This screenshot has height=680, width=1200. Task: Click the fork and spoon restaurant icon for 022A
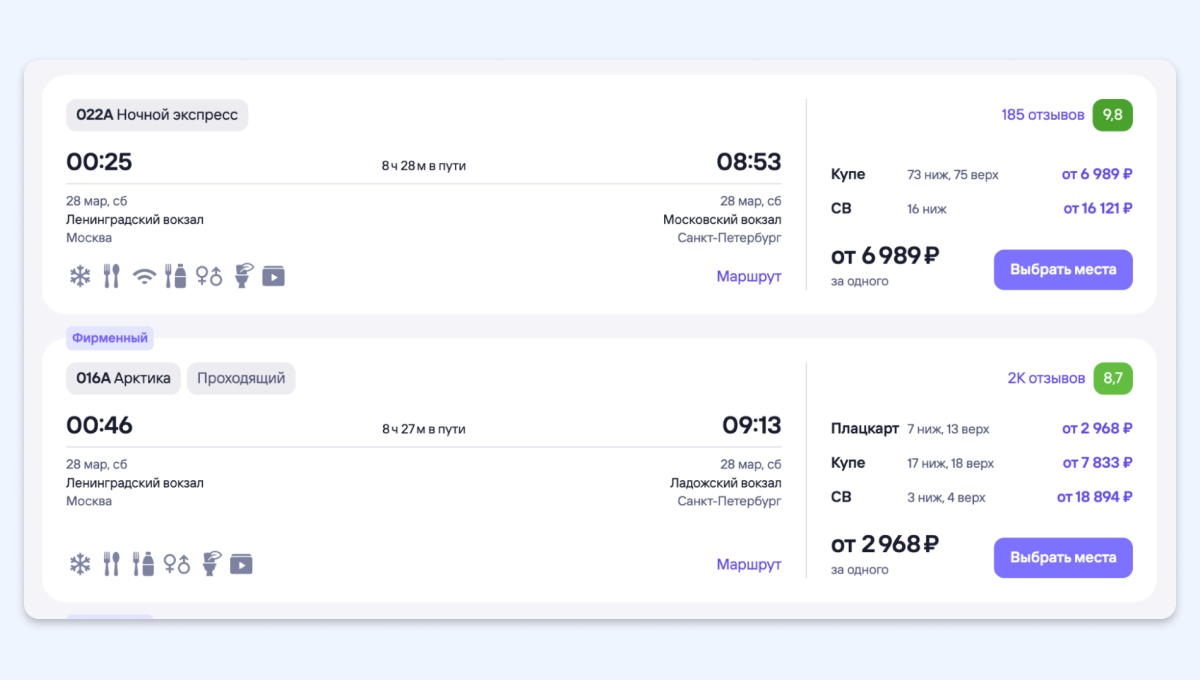pos(112,276)
